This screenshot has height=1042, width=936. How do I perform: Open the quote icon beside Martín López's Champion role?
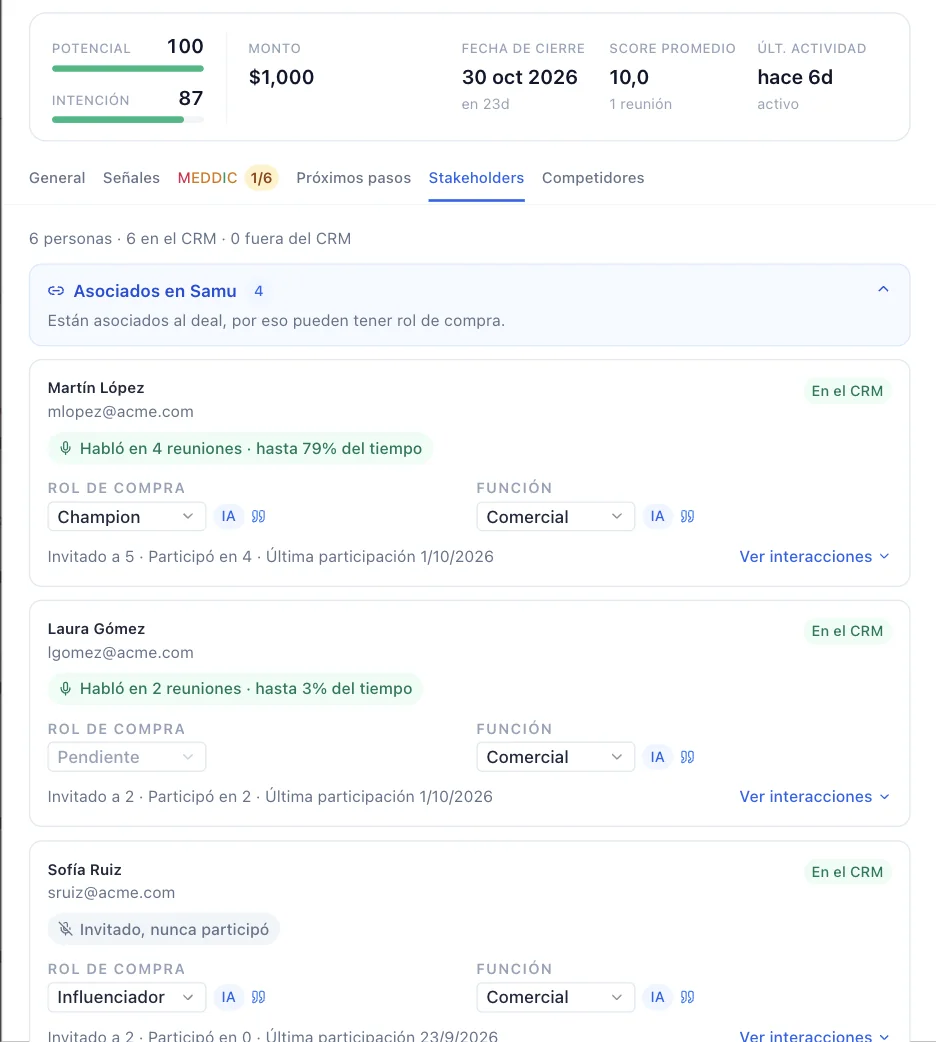259,516
